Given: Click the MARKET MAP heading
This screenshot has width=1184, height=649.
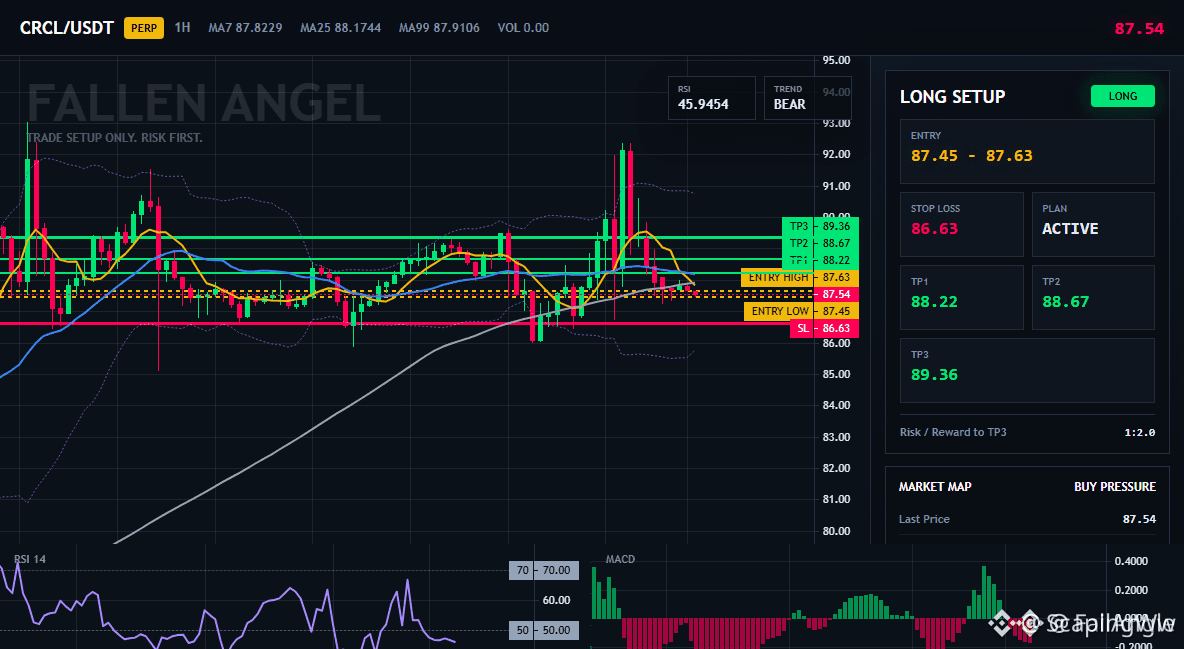Looking at the screenshot, I should coord(935,487).
